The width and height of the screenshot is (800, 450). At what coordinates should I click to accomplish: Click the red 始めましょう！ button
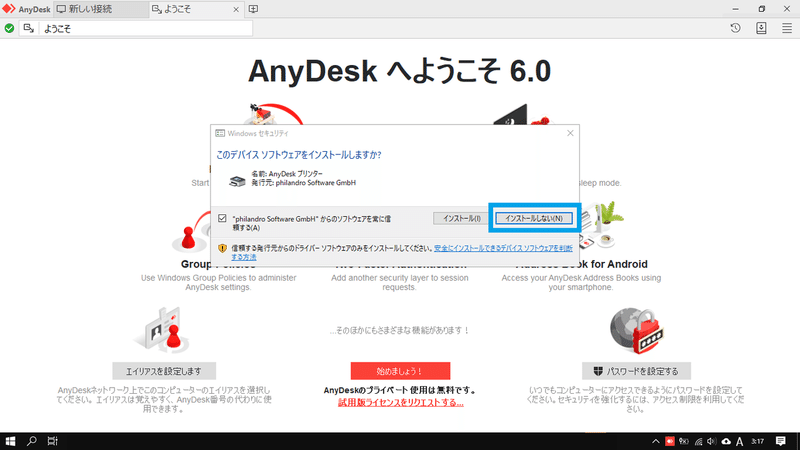[400, 371]
